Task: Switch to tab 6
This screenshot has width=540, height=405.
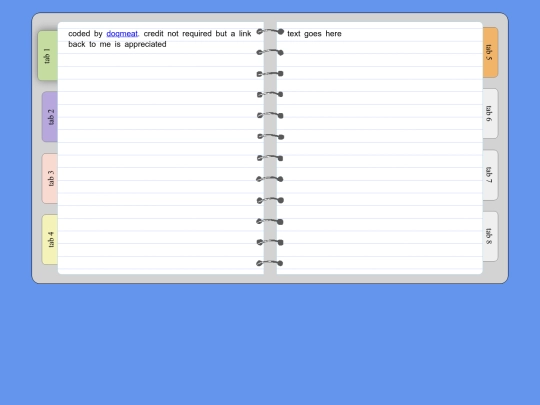Action: 490,114
